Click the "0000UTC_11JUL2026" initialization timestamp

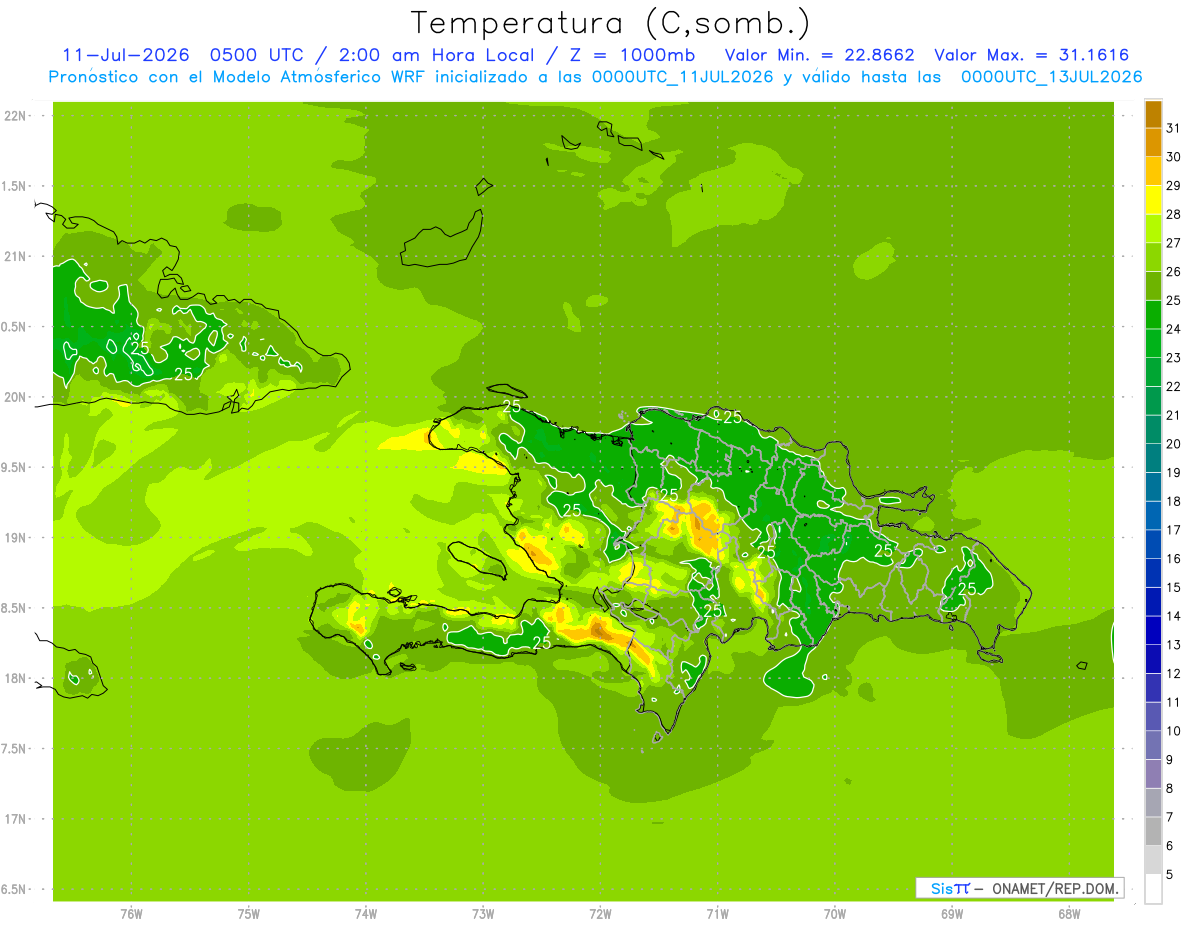tap(682, 77)
